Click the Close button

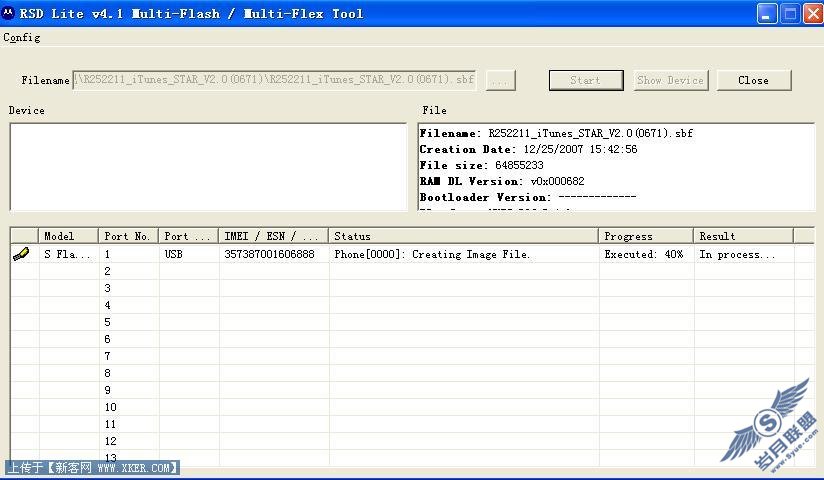click(x=754, y=80)
